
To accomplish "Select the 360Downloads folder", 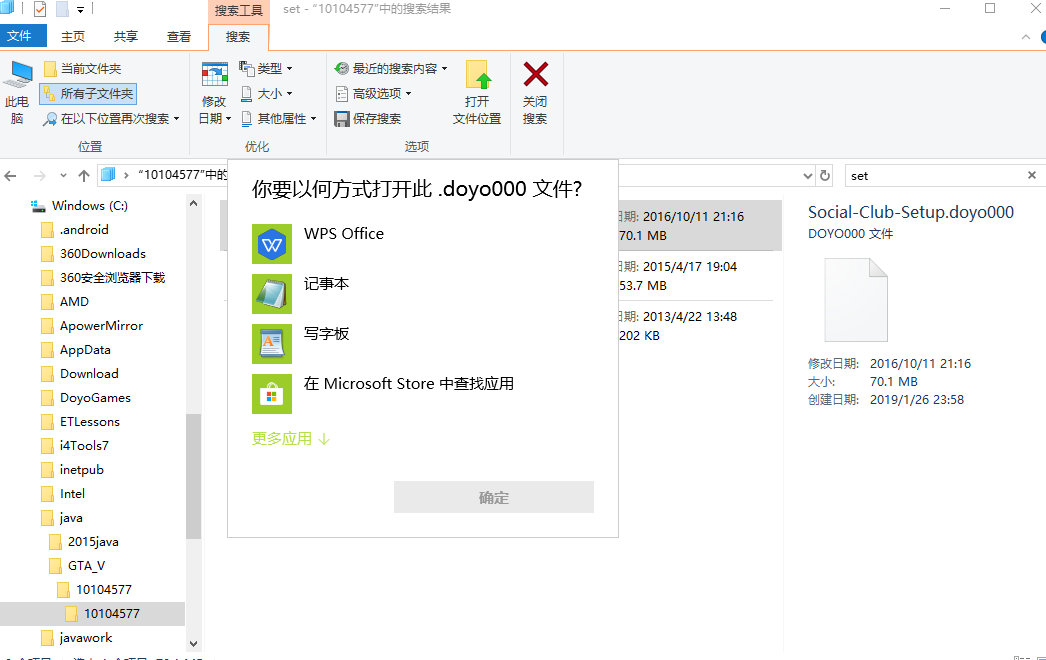I will [93, 254].
